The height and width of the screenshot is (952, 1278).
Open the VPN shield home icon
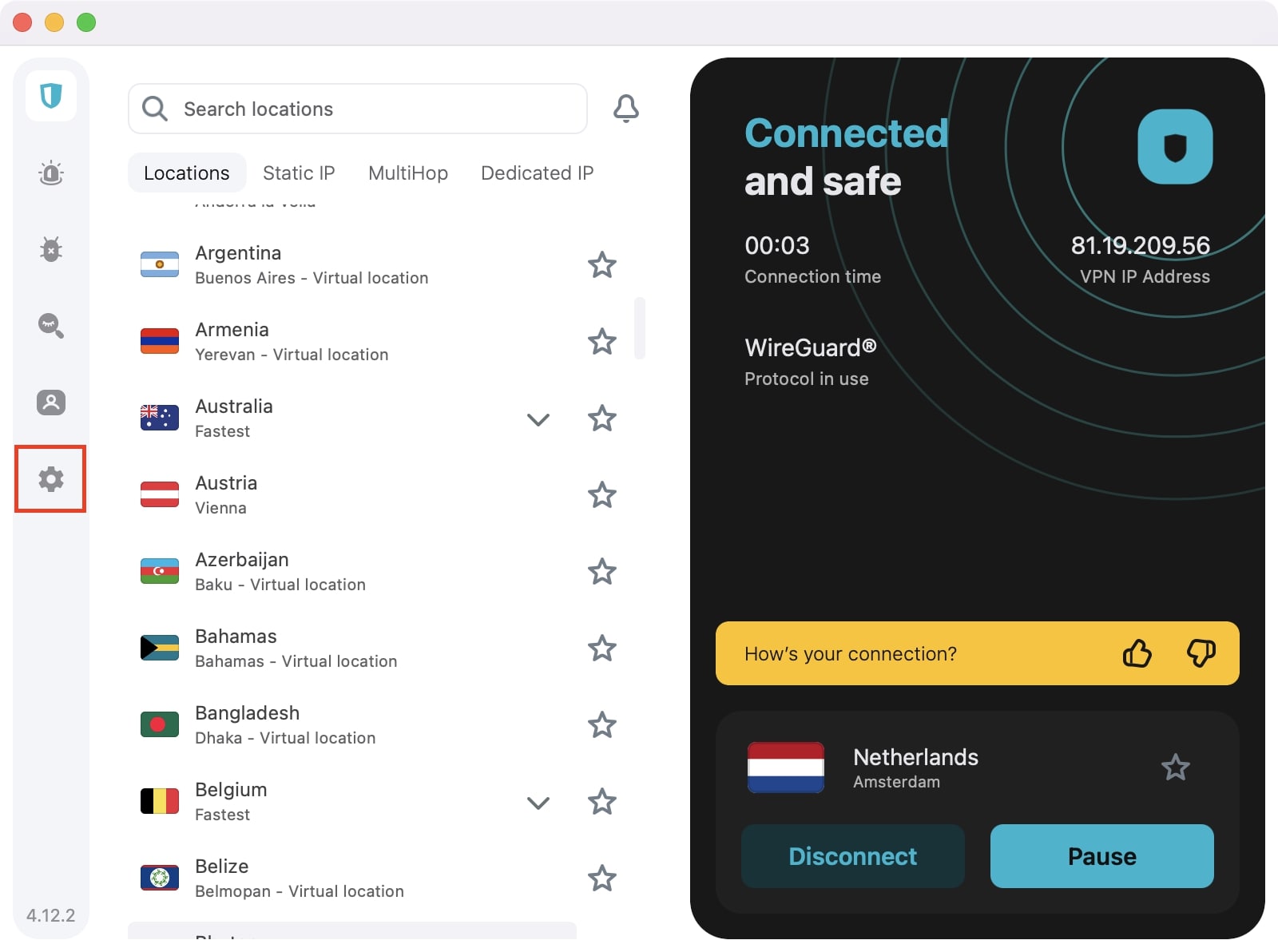(x=50, y=96)
